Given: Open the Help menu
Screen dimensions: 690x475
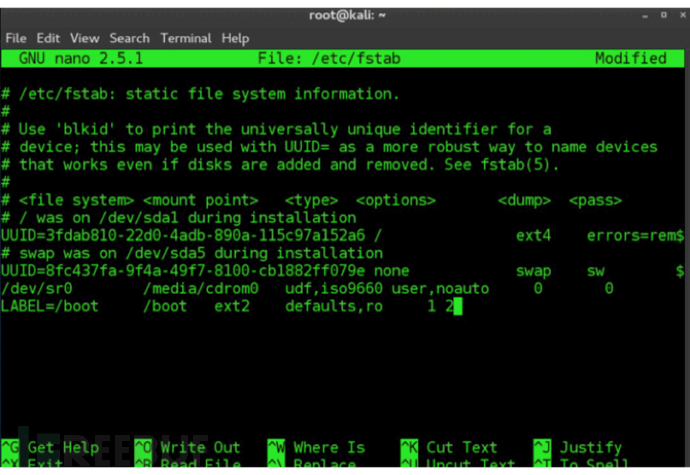Looking at the screenshot, I should coord(235,38).
